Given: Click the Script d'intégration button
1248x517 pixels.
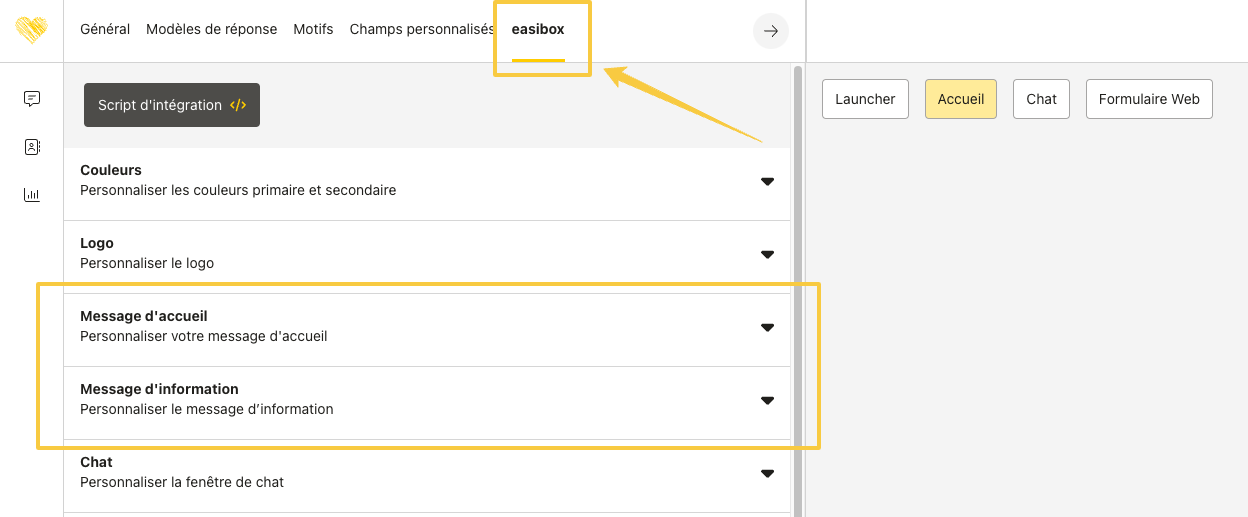Looking at the screenshot, I should pyautogui.click(x=172, y=105).
